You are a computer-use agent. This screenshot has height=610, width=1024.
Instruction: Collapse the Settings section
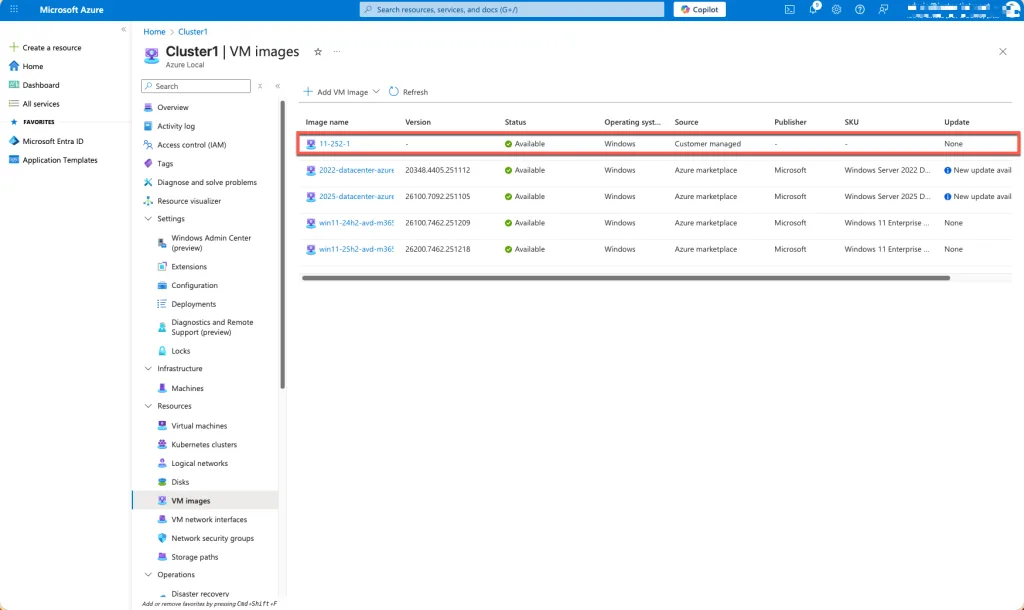coord(149,219)
